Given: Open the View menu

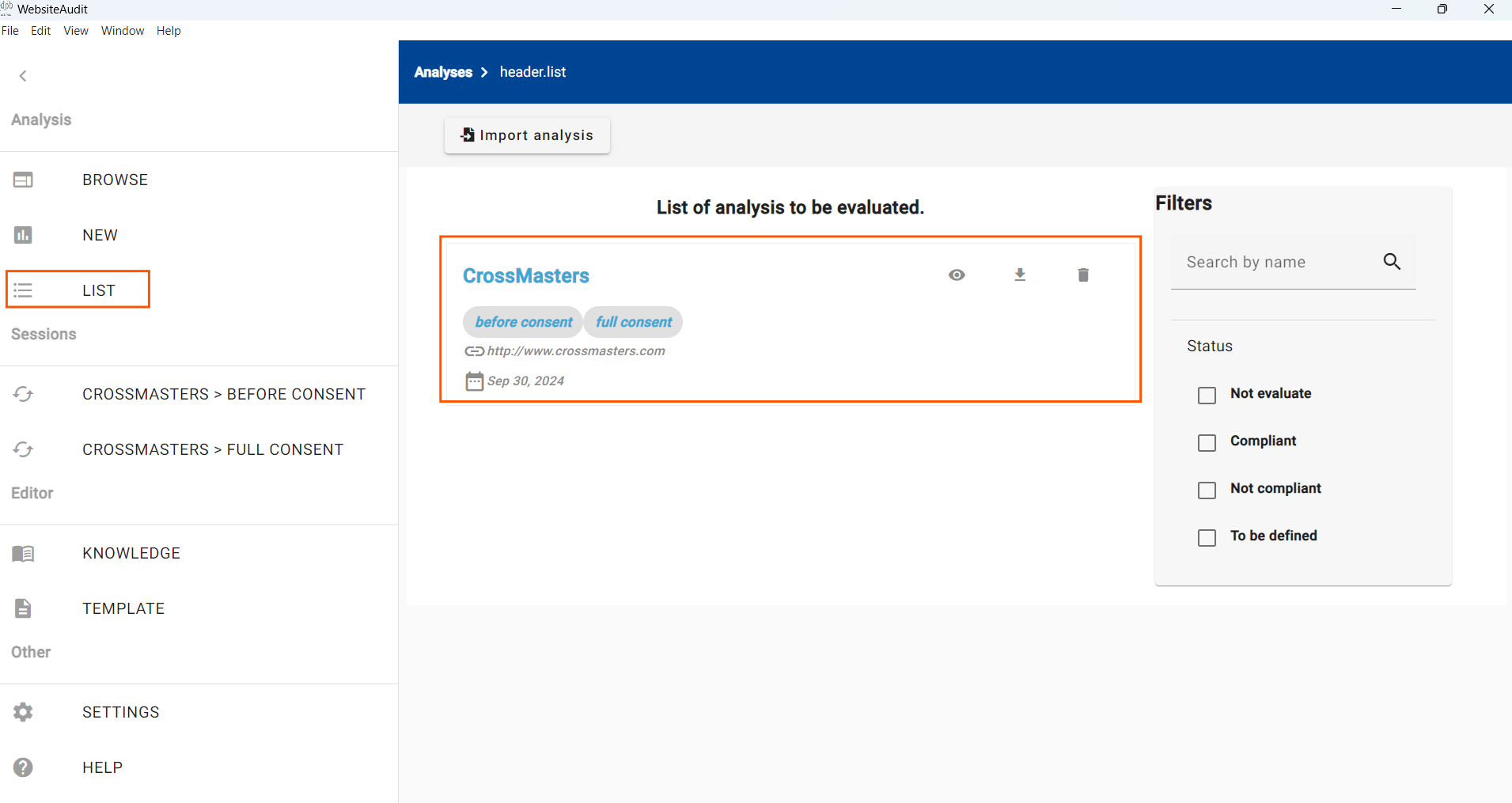Looking at the screenshot, I should [x=76, y=31].
